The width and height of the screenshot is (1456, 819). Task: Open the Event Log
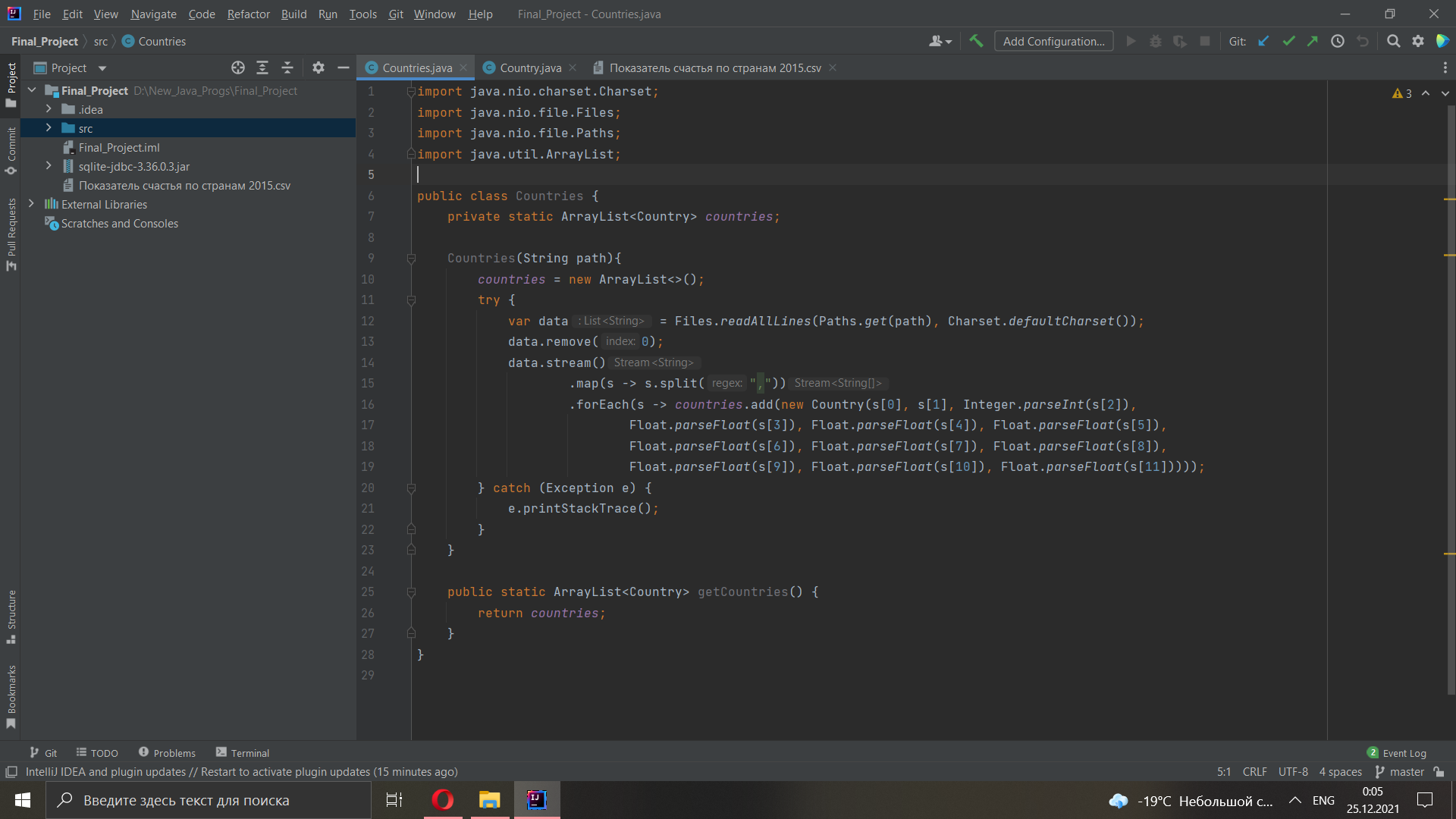click(x=1397, y=752)
